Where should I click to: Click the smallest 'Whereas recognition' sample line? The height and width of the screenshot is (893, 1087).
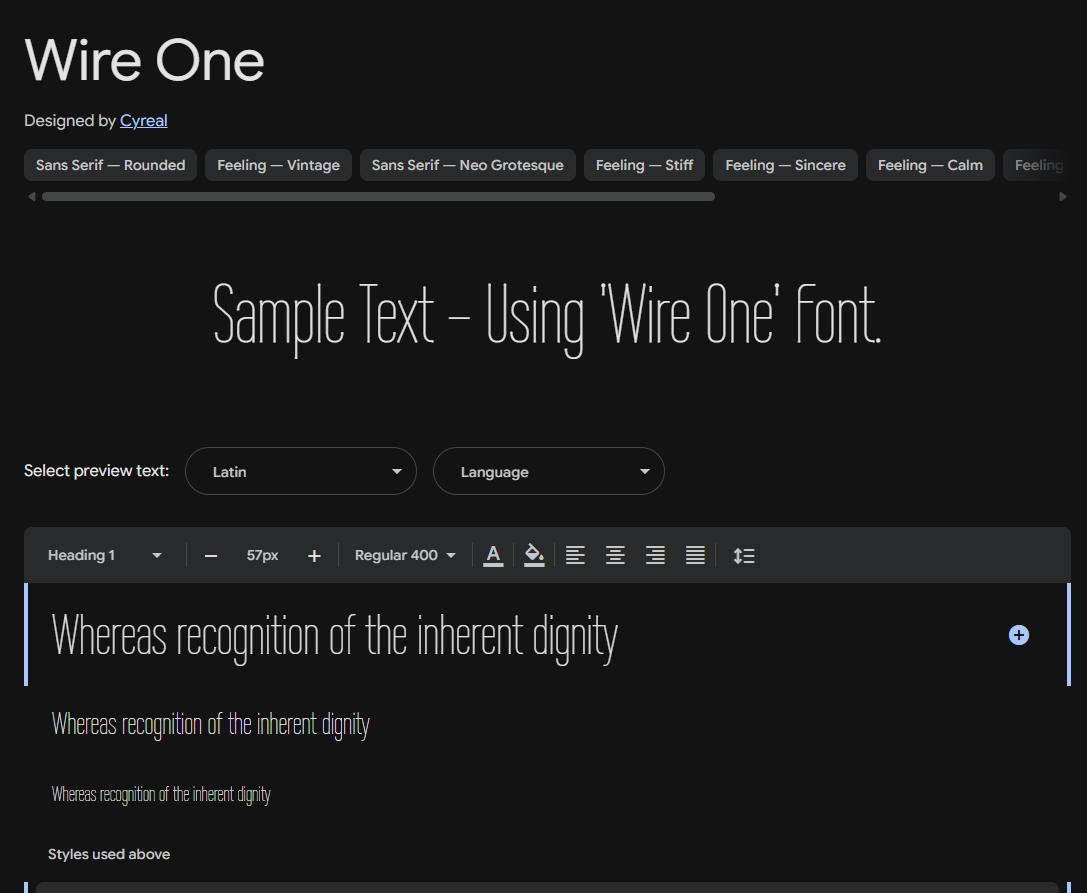(161, 795)
